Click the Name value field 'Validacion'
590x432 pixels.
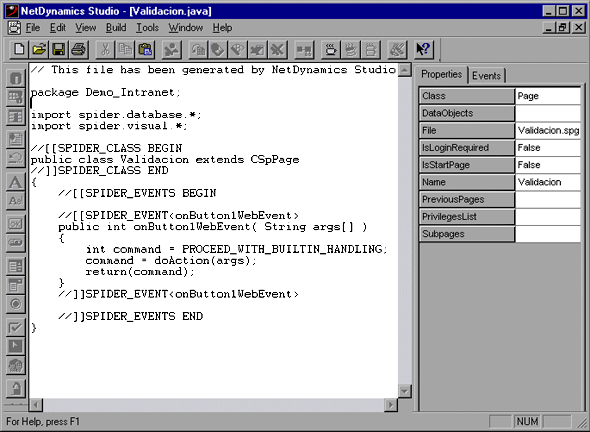coord(548,182)
